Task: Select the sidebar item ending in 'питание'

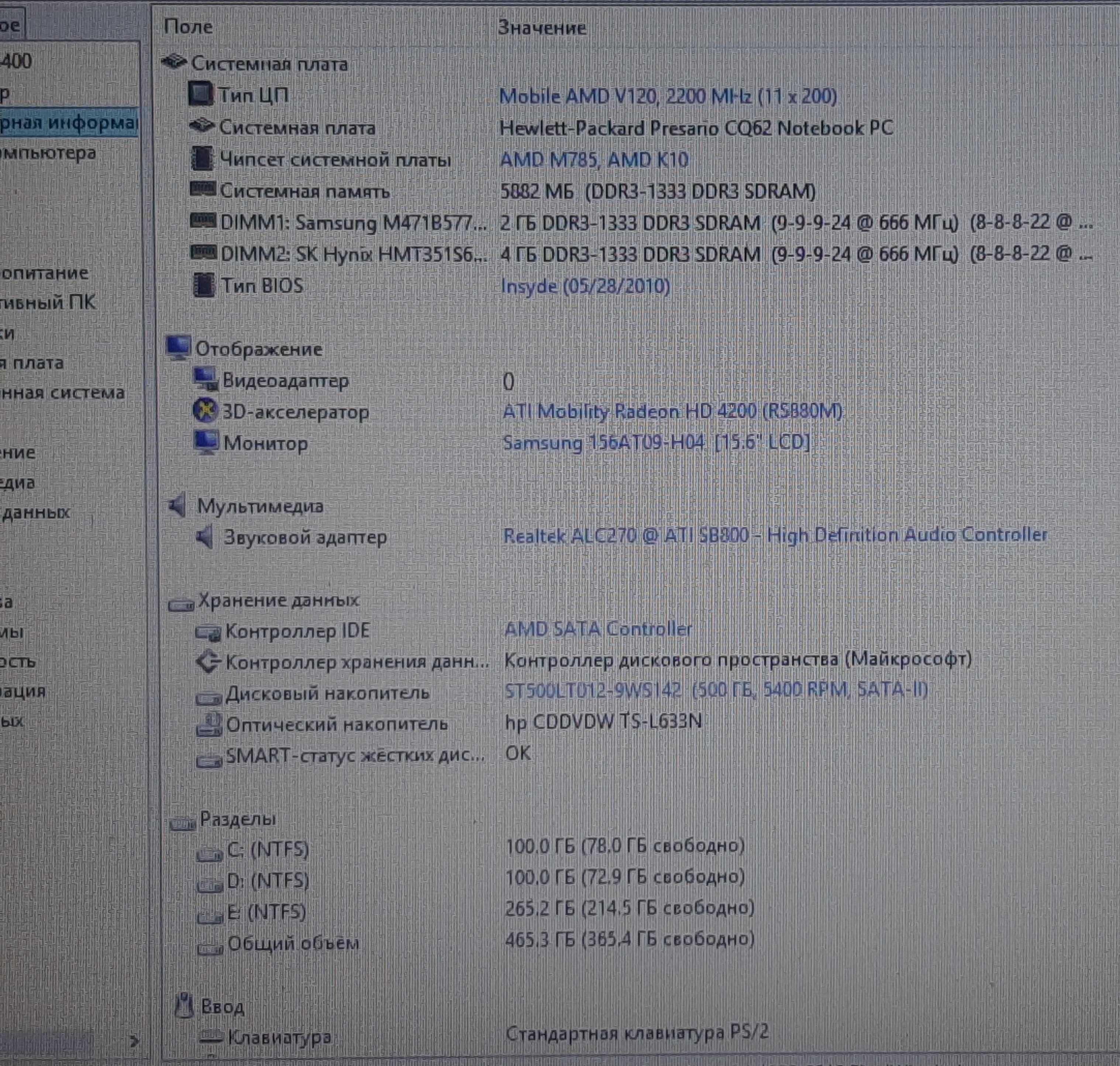Action: coord(44,273)
